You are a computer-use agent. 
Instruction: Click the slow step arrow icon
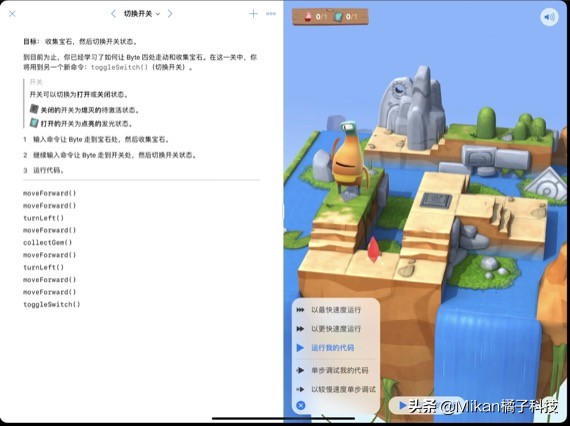300,389
